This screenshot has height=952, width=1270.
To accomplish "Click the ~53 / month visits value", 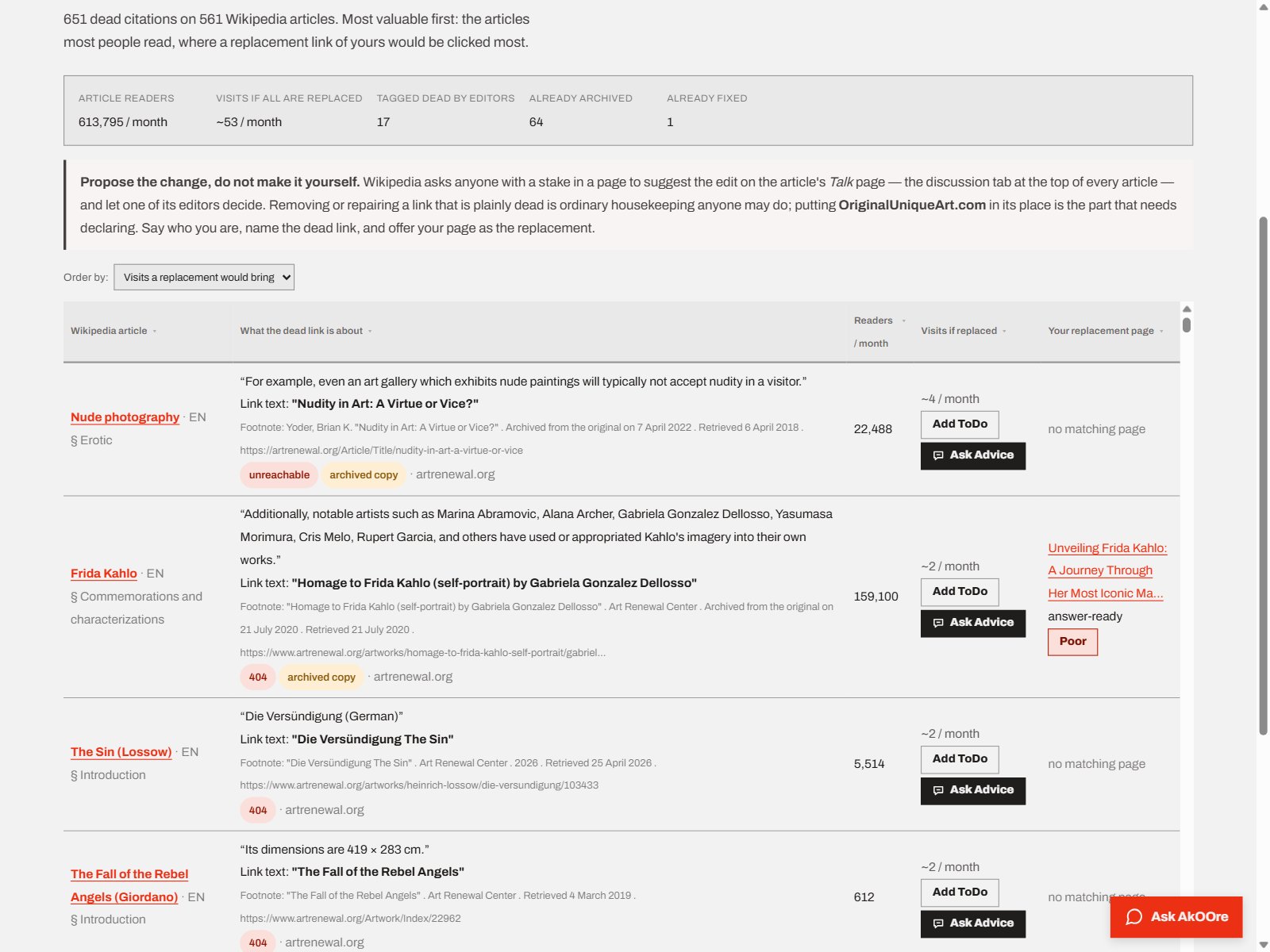I will (x=248, y=122).
